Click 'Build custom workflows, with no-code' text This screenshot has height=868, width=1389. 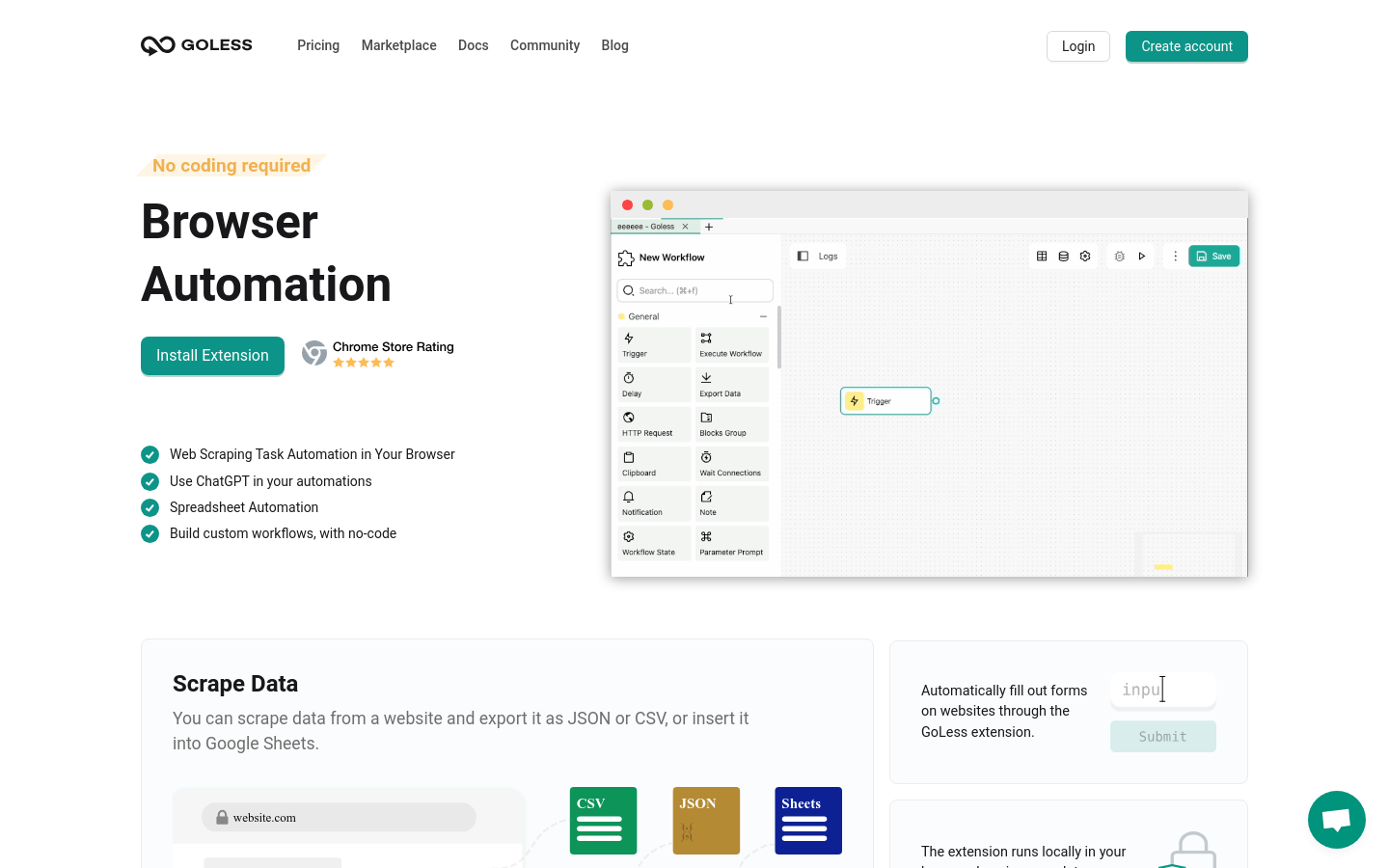283,533
